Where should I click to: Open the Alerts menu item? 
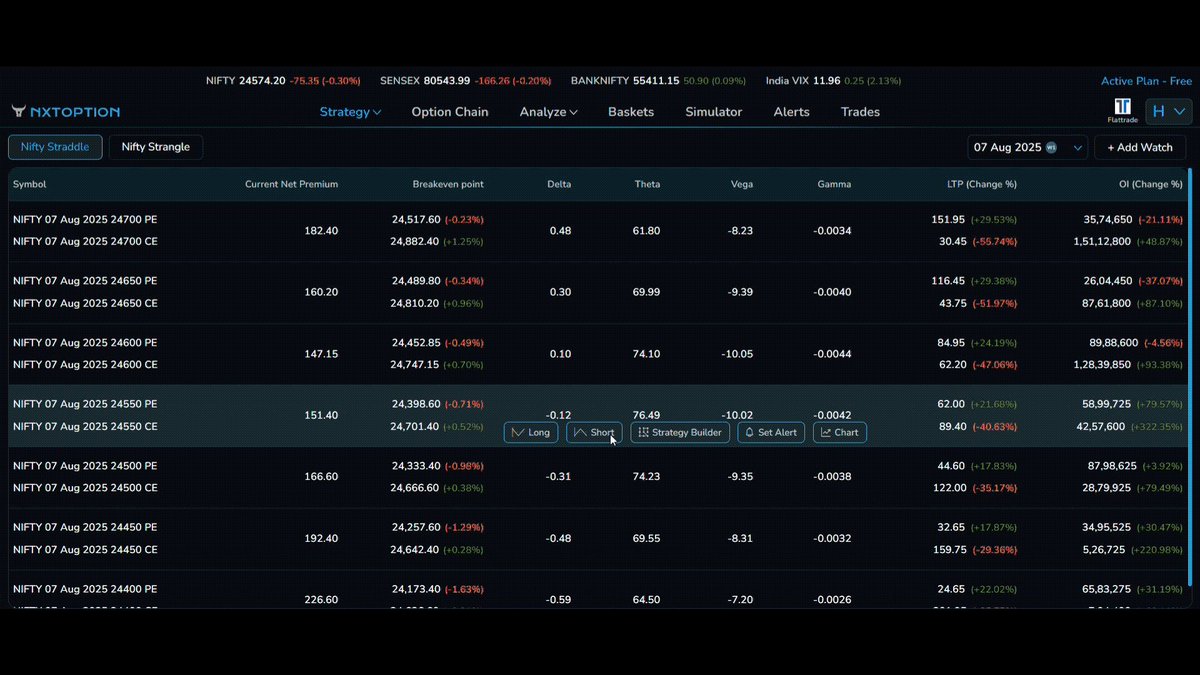pyautogui.click(x=791, y=112)
